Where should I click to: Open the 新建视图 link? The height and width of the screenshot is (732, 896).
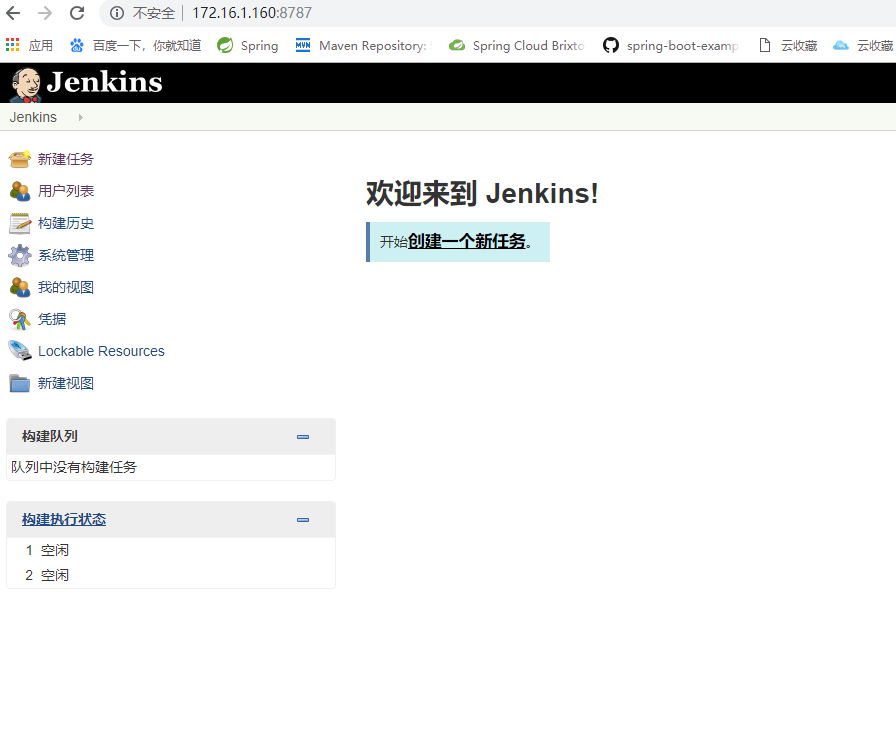pos(66,383)
